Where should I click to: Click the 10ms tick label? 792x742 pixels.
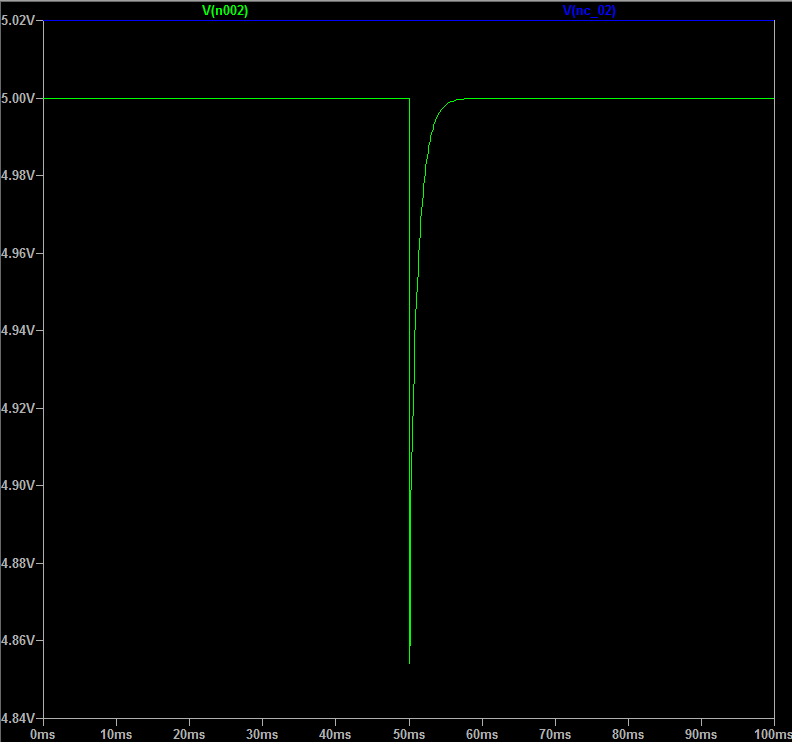coord(116,733)
